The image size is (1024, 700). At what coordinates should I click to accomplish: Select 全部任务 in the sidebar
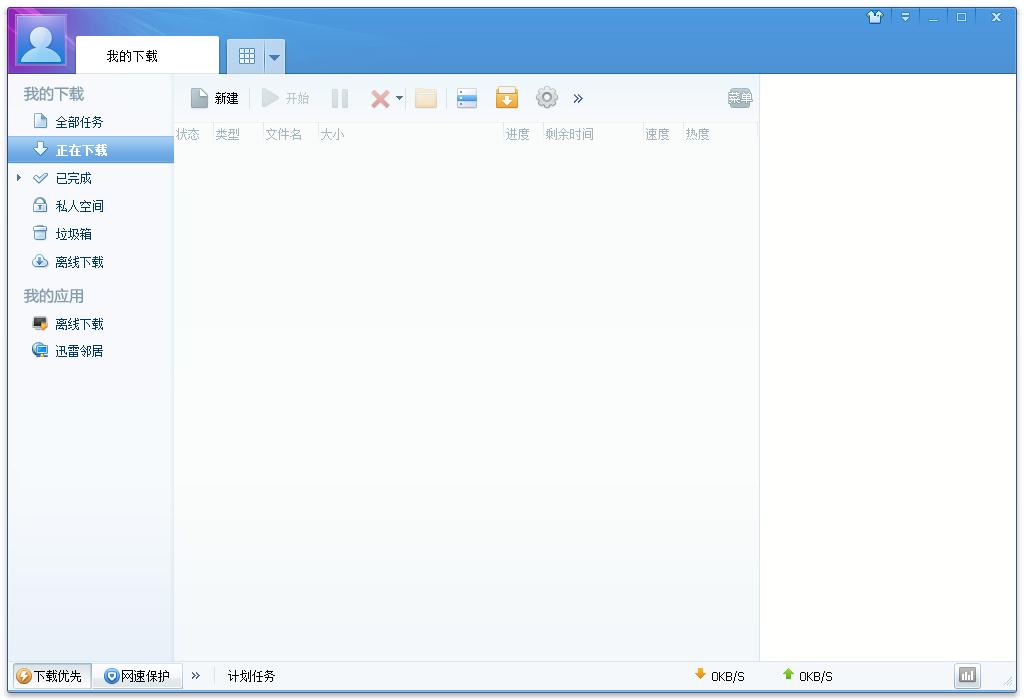(79, 122)
